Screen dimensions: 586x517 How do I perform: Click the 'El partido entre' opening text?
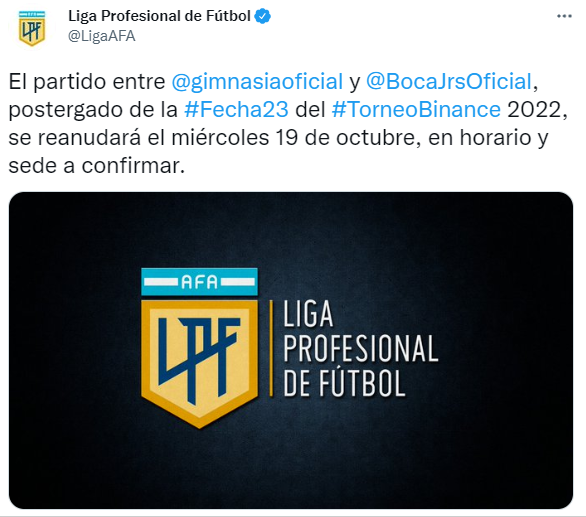pos(87,81)
